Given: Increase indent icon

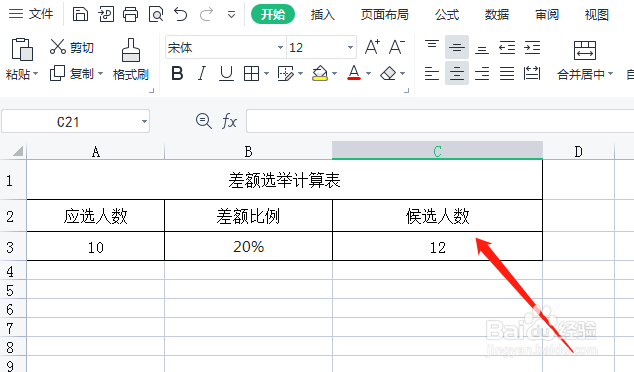Looking at the screenshot, I should [x=532, y=47].
